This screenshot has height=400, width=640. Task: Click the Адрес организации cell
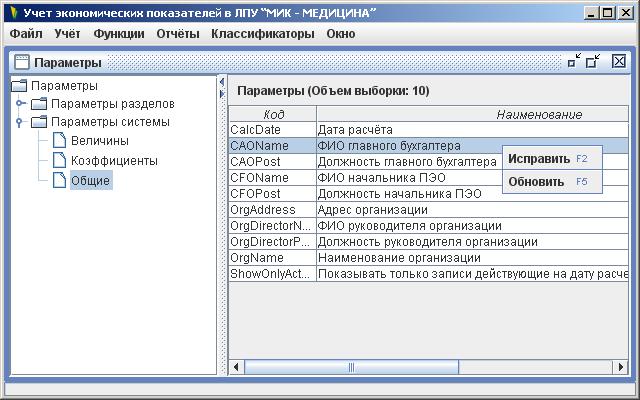coord(473,210)
